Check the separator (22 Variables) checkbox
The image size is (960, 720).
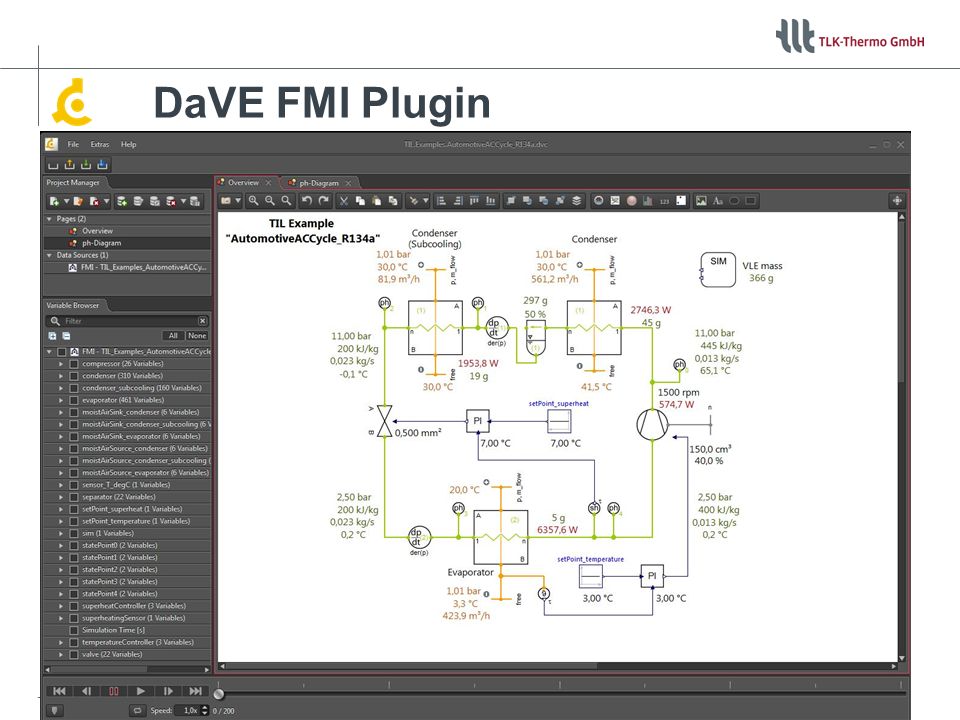click(73, 497)
